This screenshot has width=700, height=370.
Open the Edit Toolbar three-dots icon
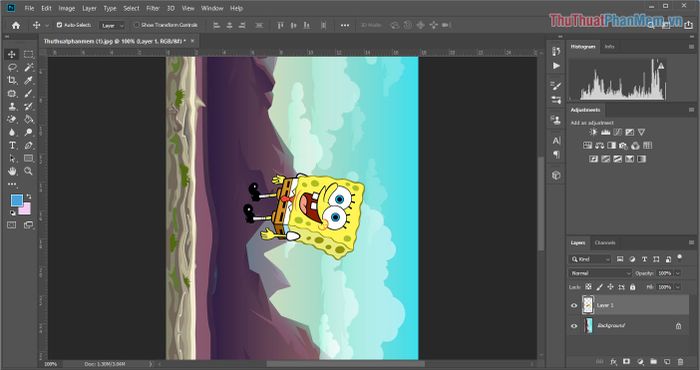[12, 184]
